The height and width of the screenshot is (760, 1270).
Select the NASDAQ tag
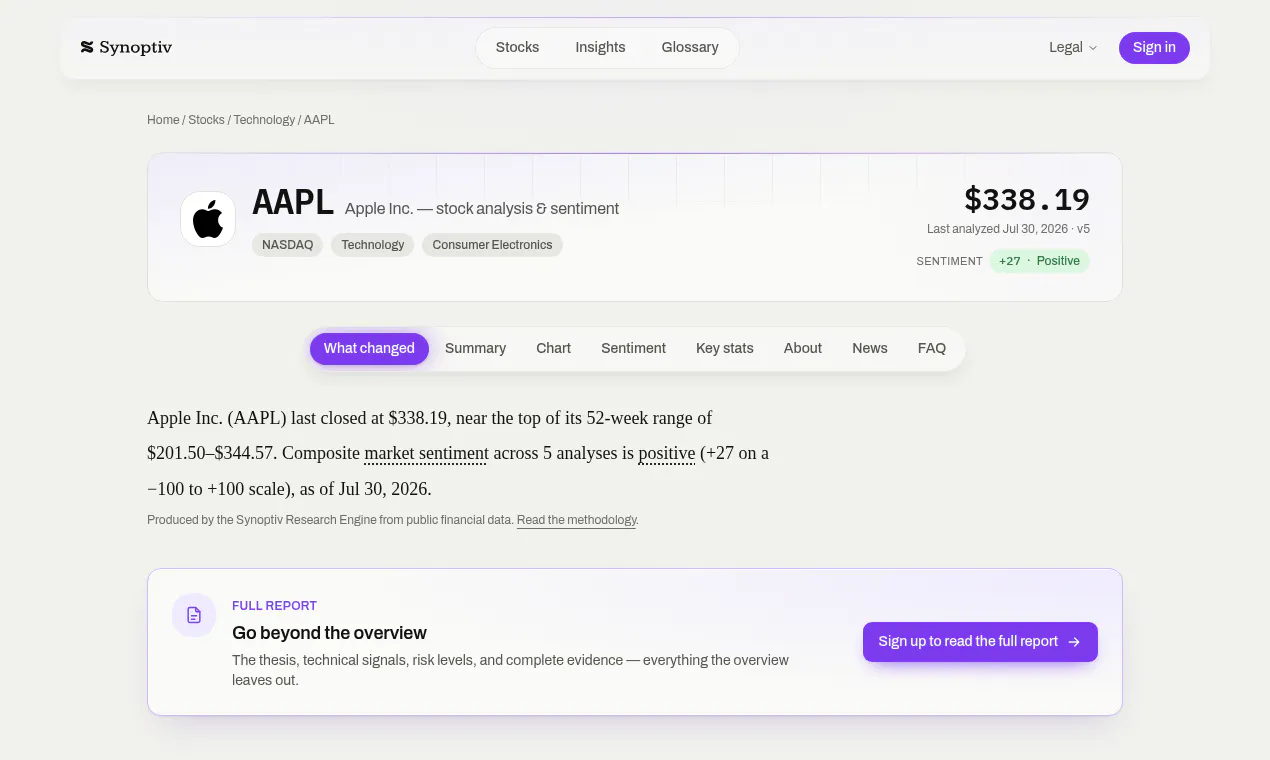[x=287, y=245]
